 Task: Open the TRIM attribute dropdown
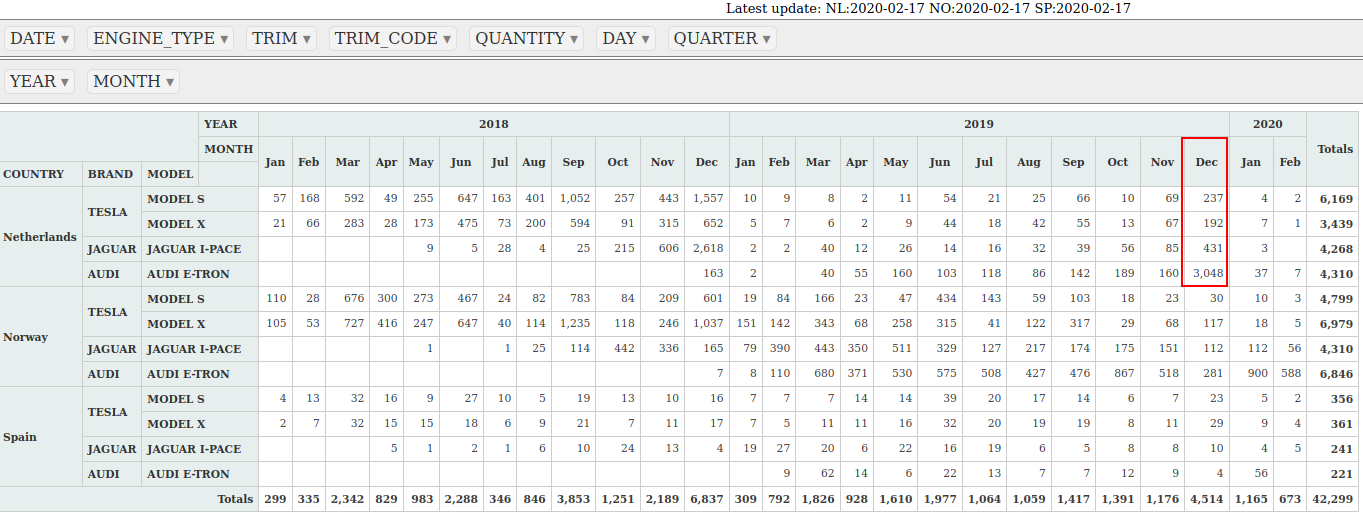306,39
